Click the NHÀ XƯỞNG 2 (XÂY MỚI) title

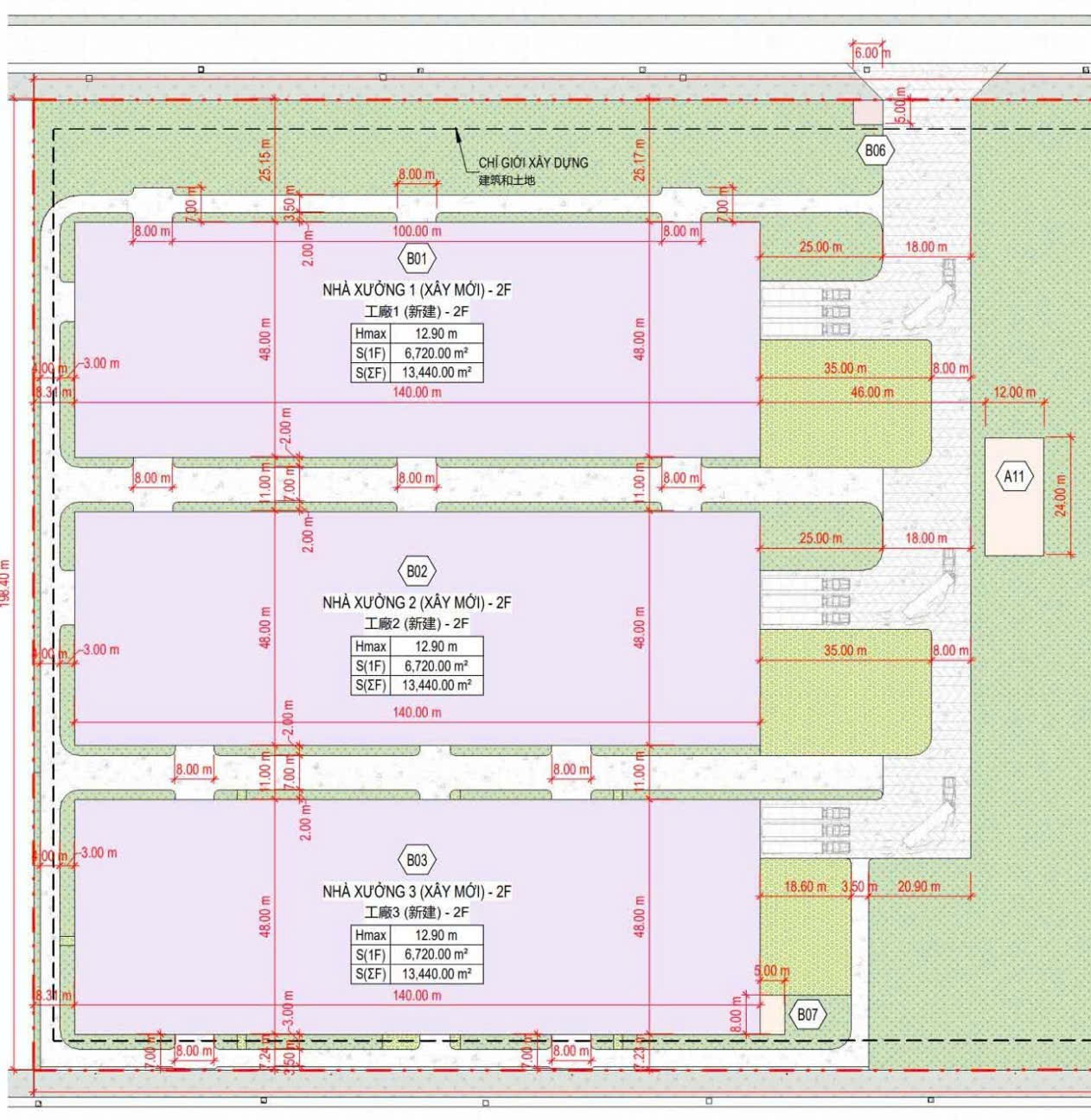[x=417, y=602]
